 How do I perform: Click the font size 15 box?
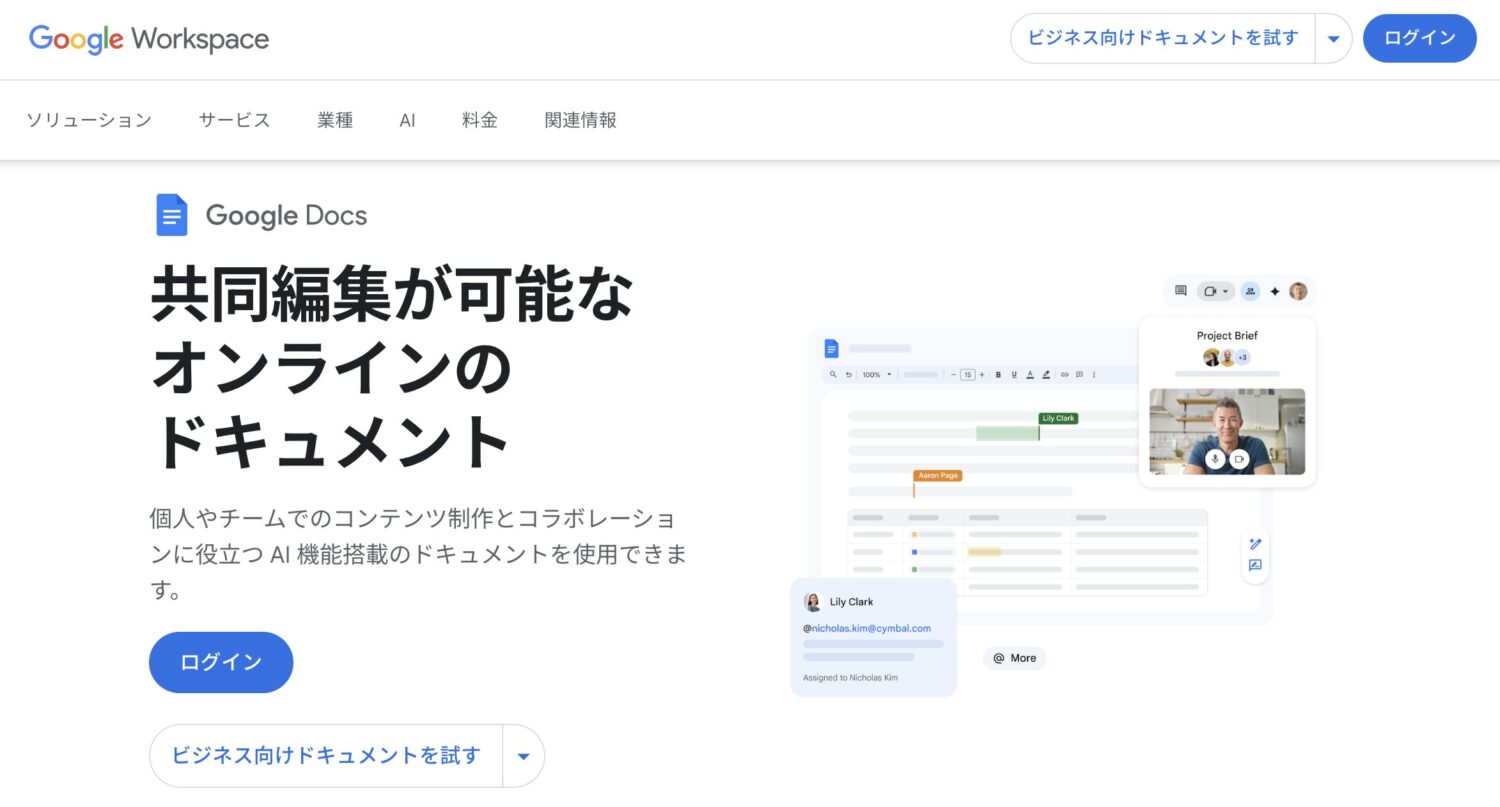(967, 374)
